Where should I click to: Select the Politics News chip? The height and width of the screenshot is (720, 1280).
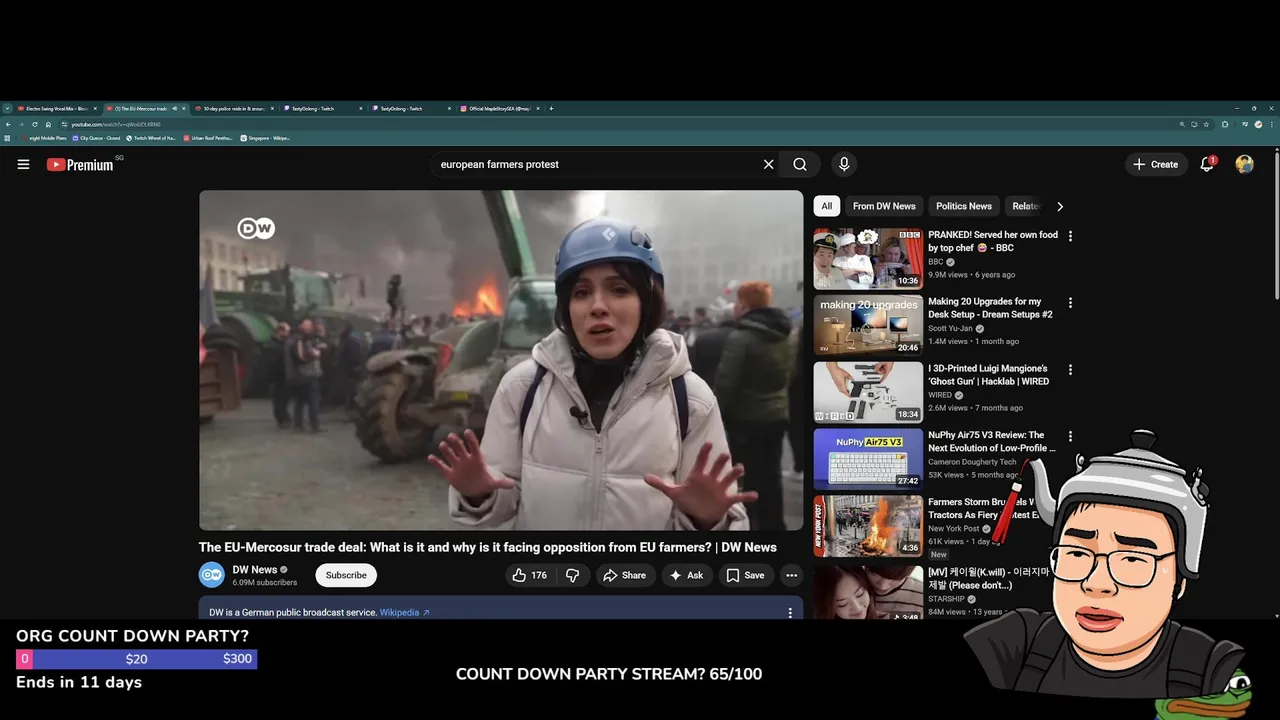click(964, 206)
